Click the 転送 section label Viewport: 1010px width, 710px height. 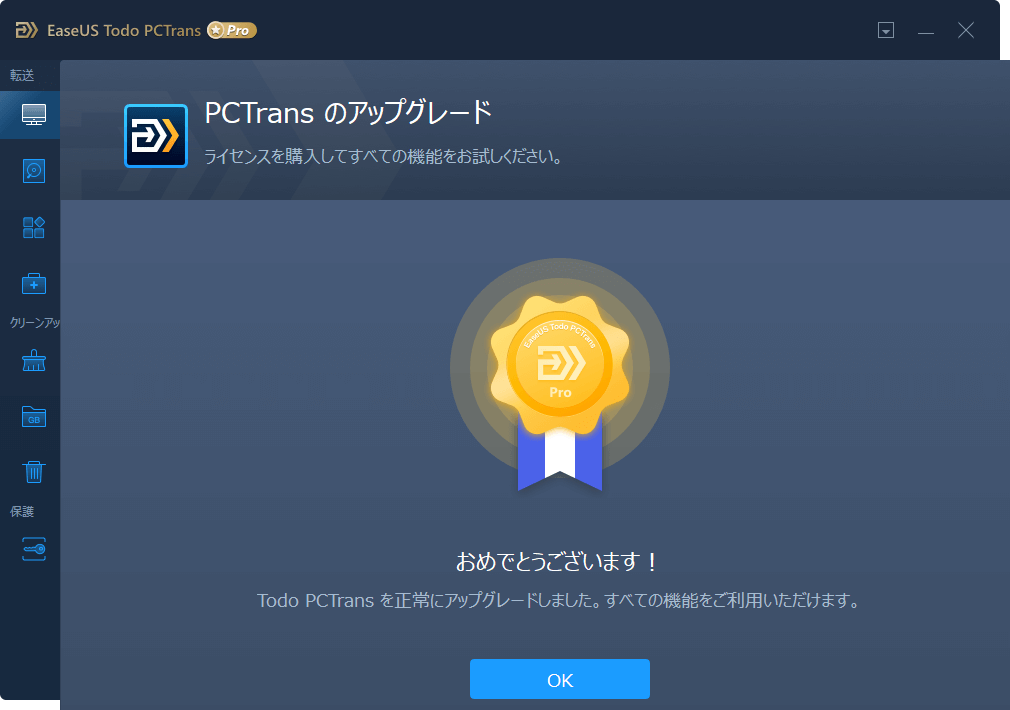click(22, 75)
